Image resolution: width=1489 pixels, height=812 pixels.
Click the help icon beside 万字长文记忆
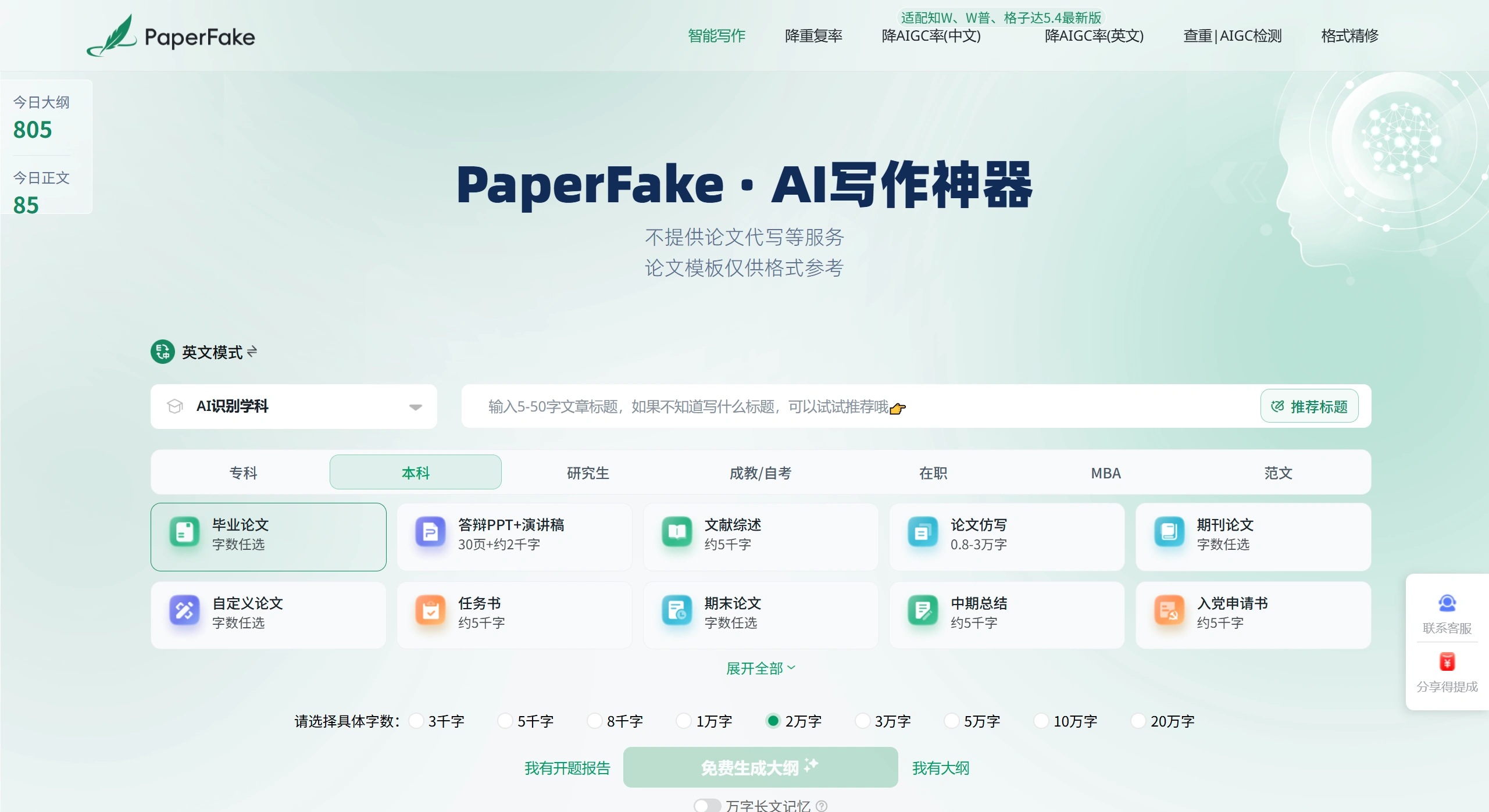coord(822,806)
